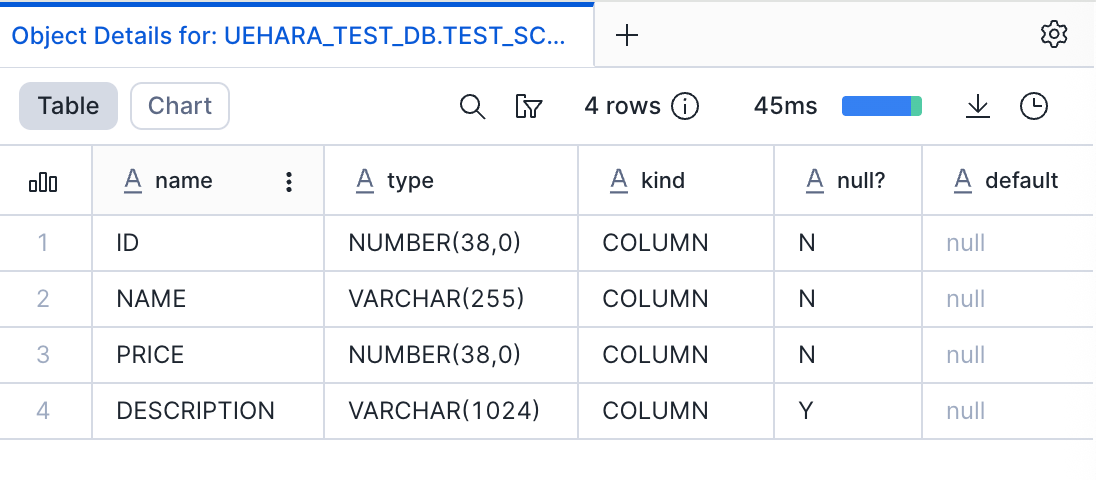Click the type column header
Image resolution: width=1096 pixels, height=480 pixels.
[410, 181]
